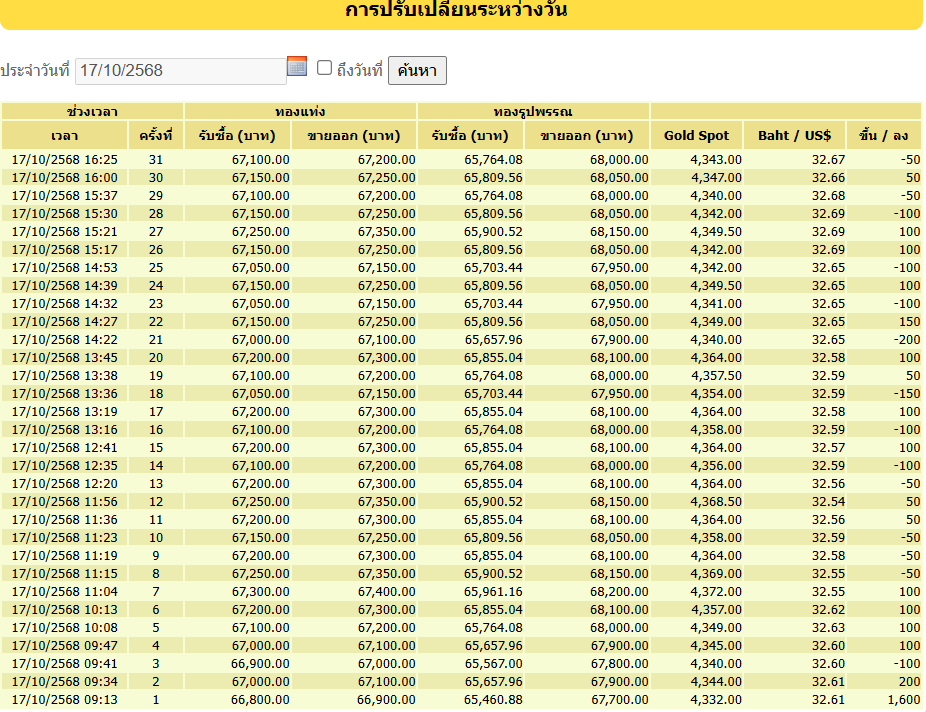Select the time cell 17/10/2568 09:13
Screen dimensions: 926x712
coord(64,700)
